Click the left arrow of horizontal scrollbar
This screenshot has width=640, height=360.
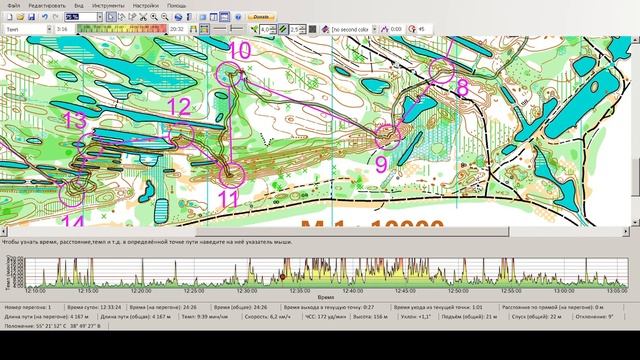coord(4,231)
